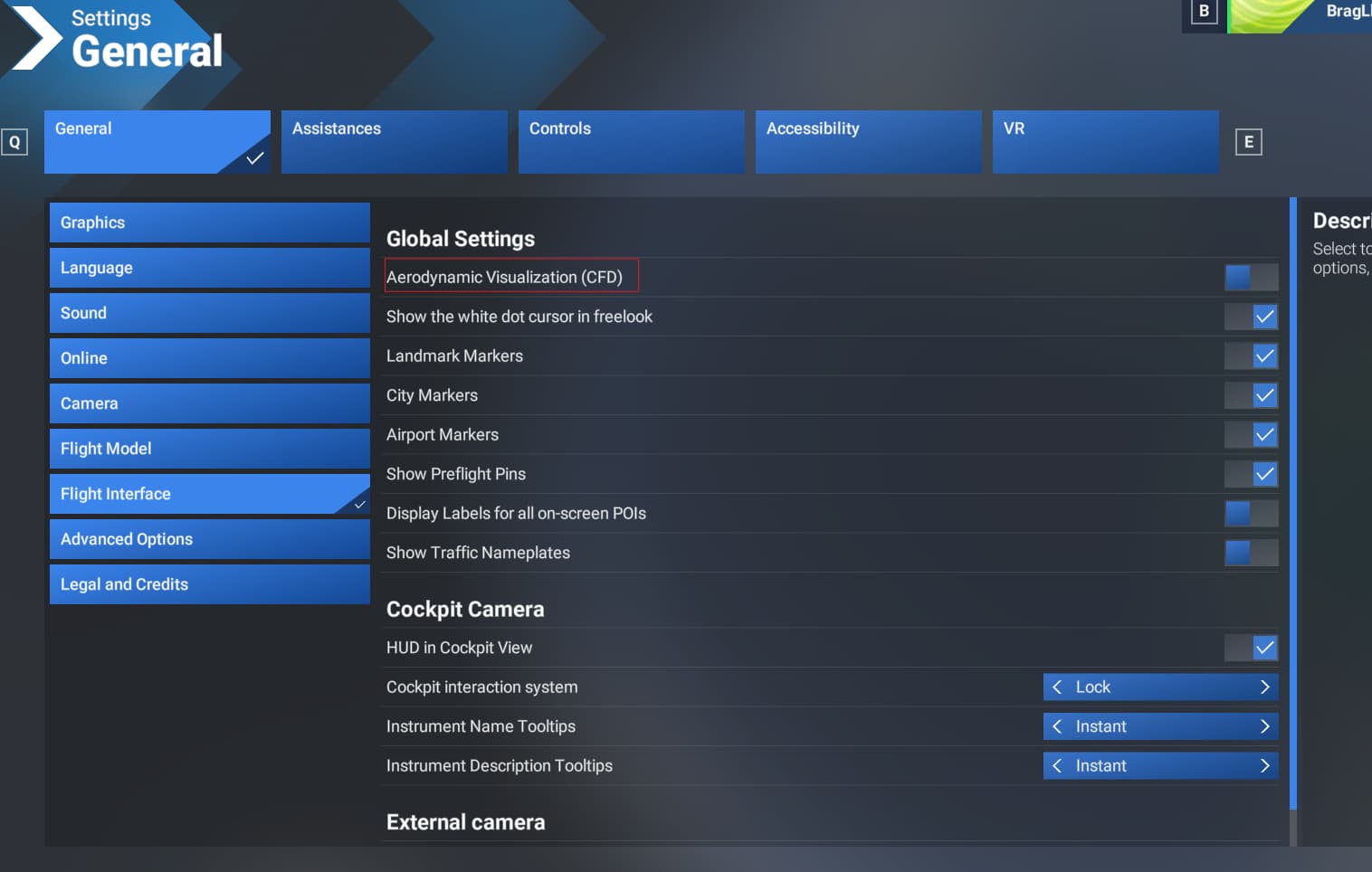Click the Settings chevron arrow logo
1372x872 pixels.
click(34, 38)
